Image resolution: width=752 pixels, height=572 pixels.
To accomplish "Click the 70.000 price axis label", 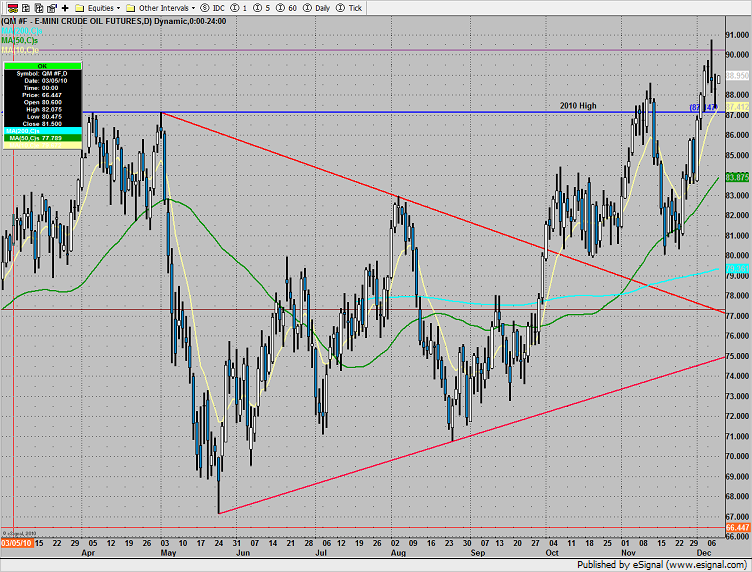I will (737, 456).
